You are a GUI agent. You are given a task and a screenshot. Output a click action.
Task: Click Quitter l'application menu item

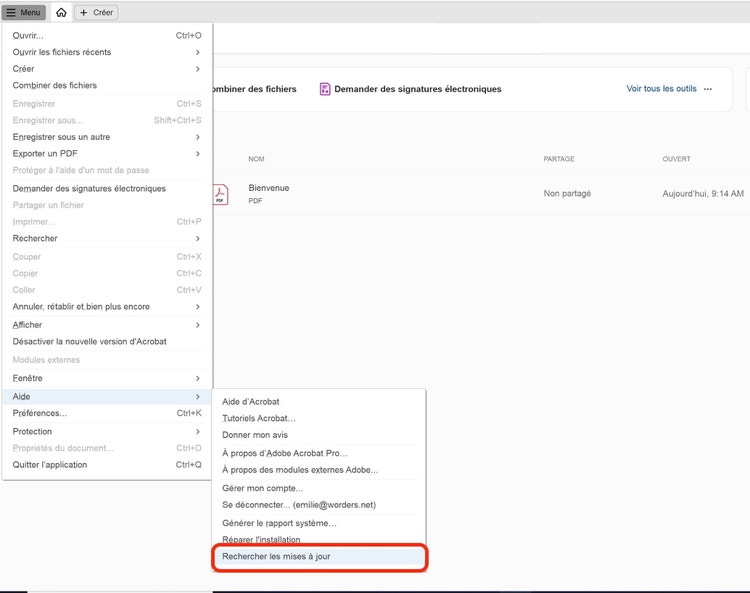pyautogui.click(x=50, y=464)
